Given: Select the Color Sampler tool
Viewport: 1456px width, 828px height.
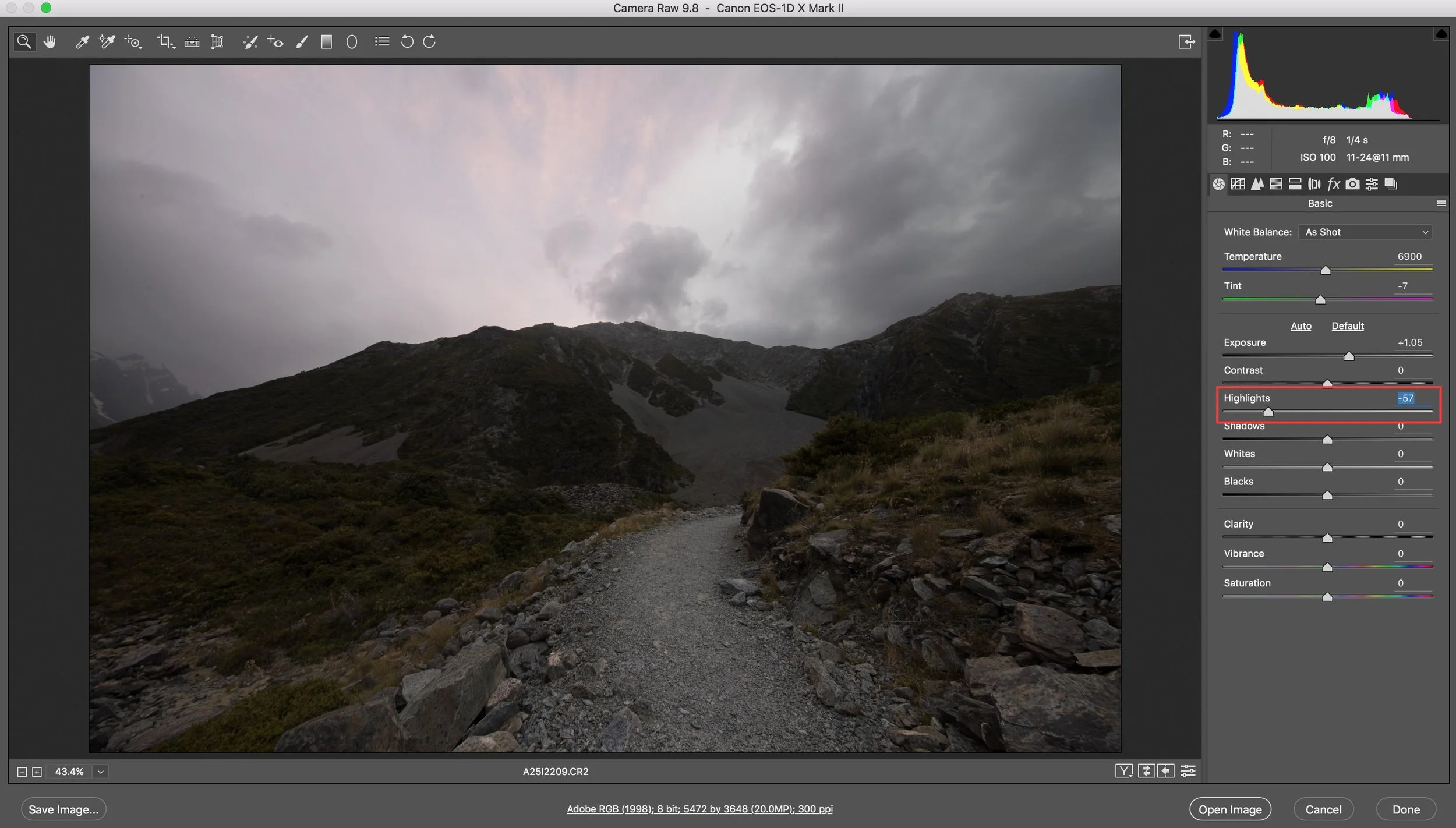Looking at the screenshot, I should [107, 41].
